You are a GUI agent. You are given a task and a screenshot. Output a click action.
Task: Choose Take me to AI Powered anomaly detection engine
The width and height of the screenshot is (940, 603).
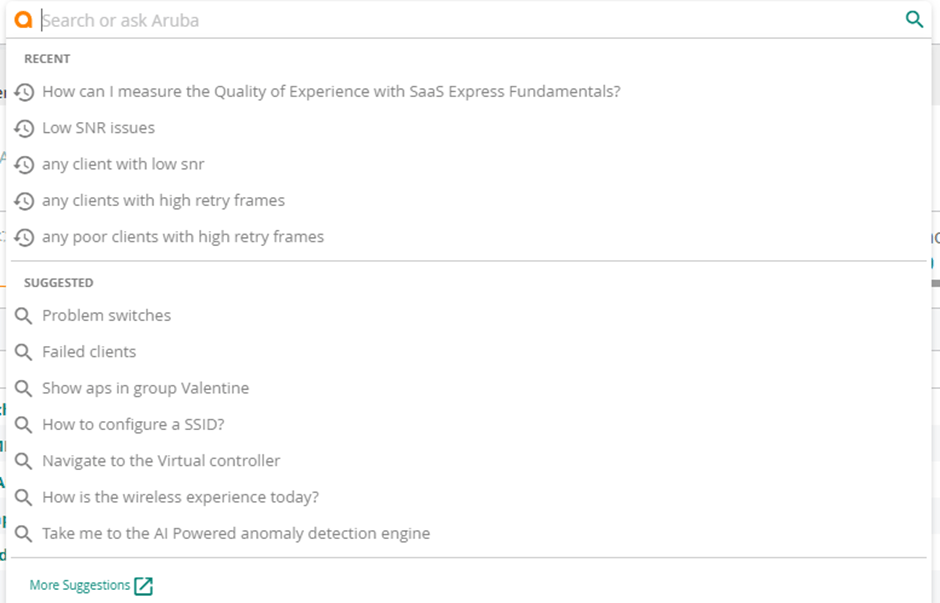click(236, 534)
